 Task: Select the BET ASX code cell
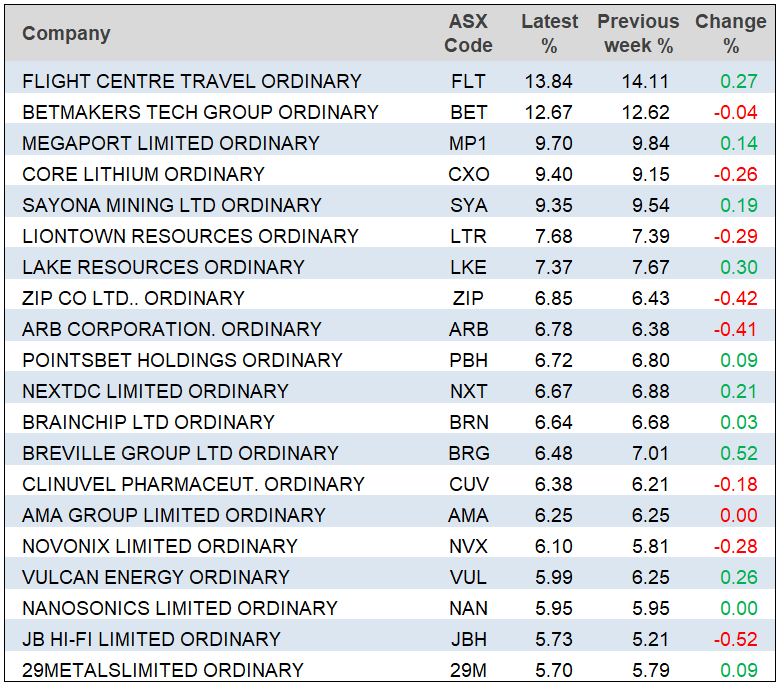coord(468,112)
